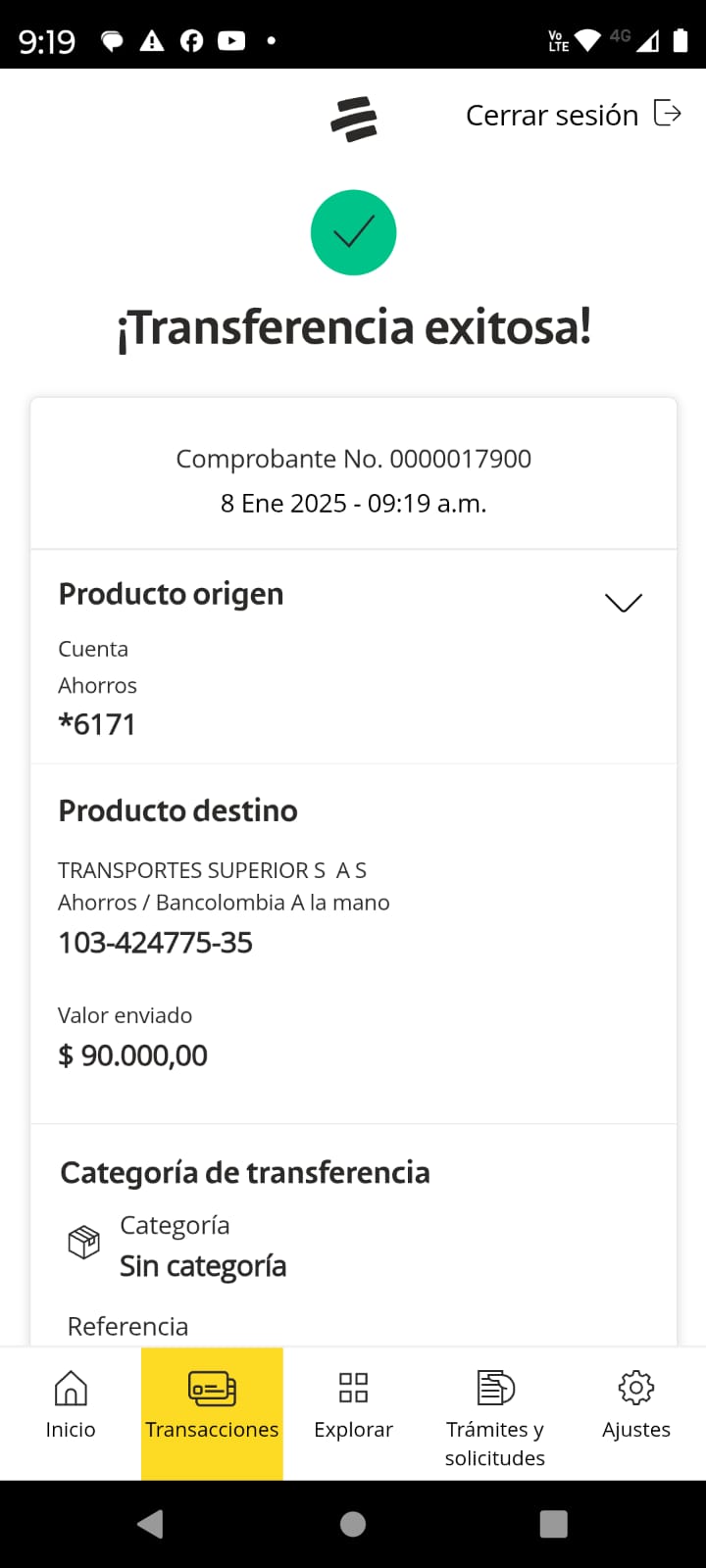The height and width of the screenshot is (1568, 706).
Task: Open the Transacciones tab
Action: [x=212, y=1412]
